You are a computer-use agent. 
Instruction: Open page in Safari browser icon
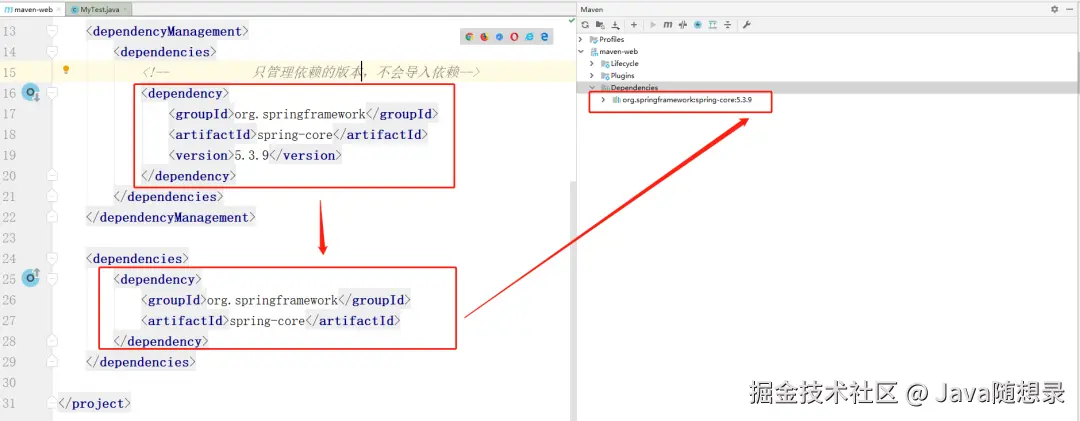499,37
